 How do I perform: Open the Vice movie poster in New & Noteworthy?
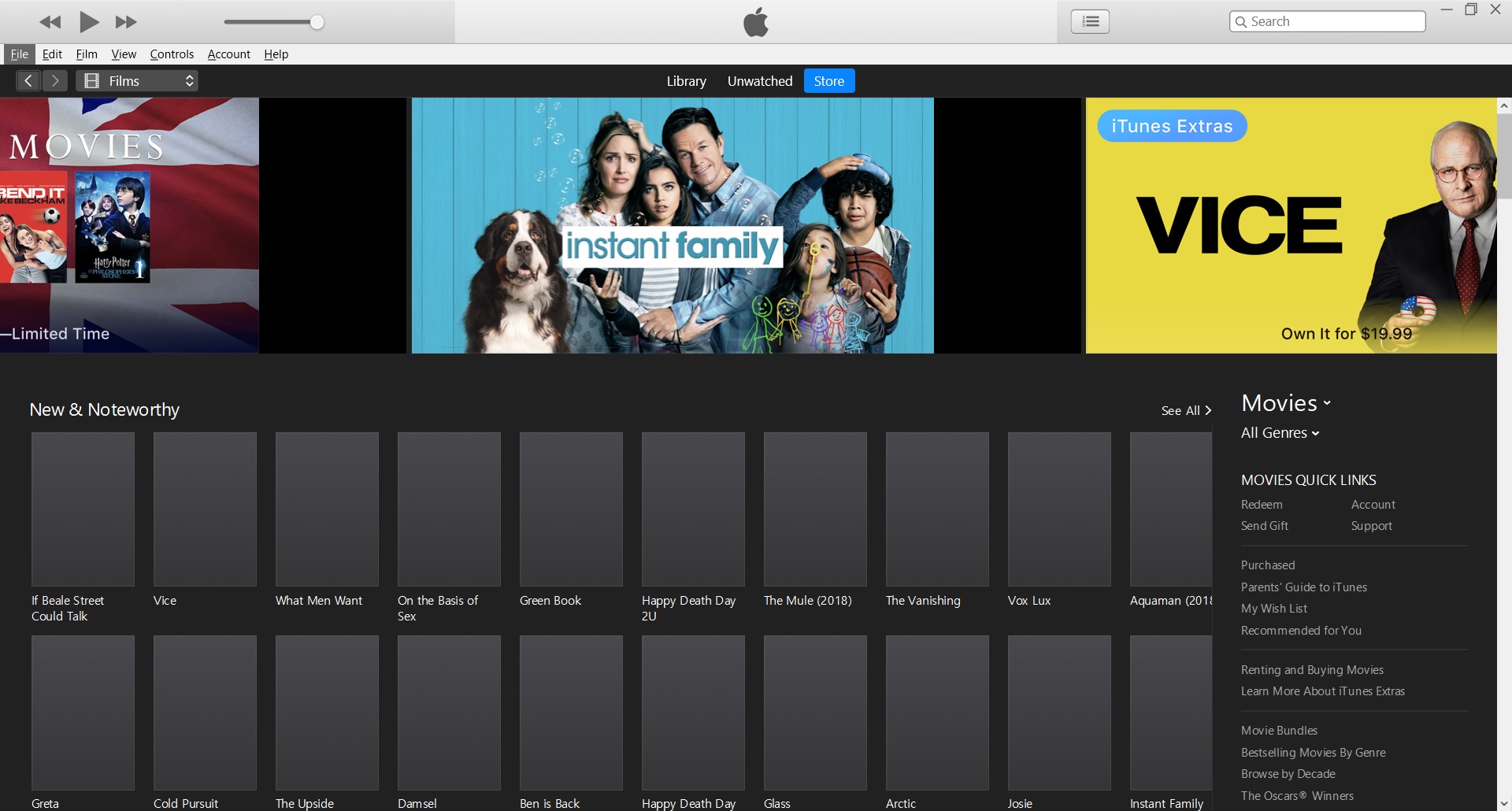coord(205,509)
